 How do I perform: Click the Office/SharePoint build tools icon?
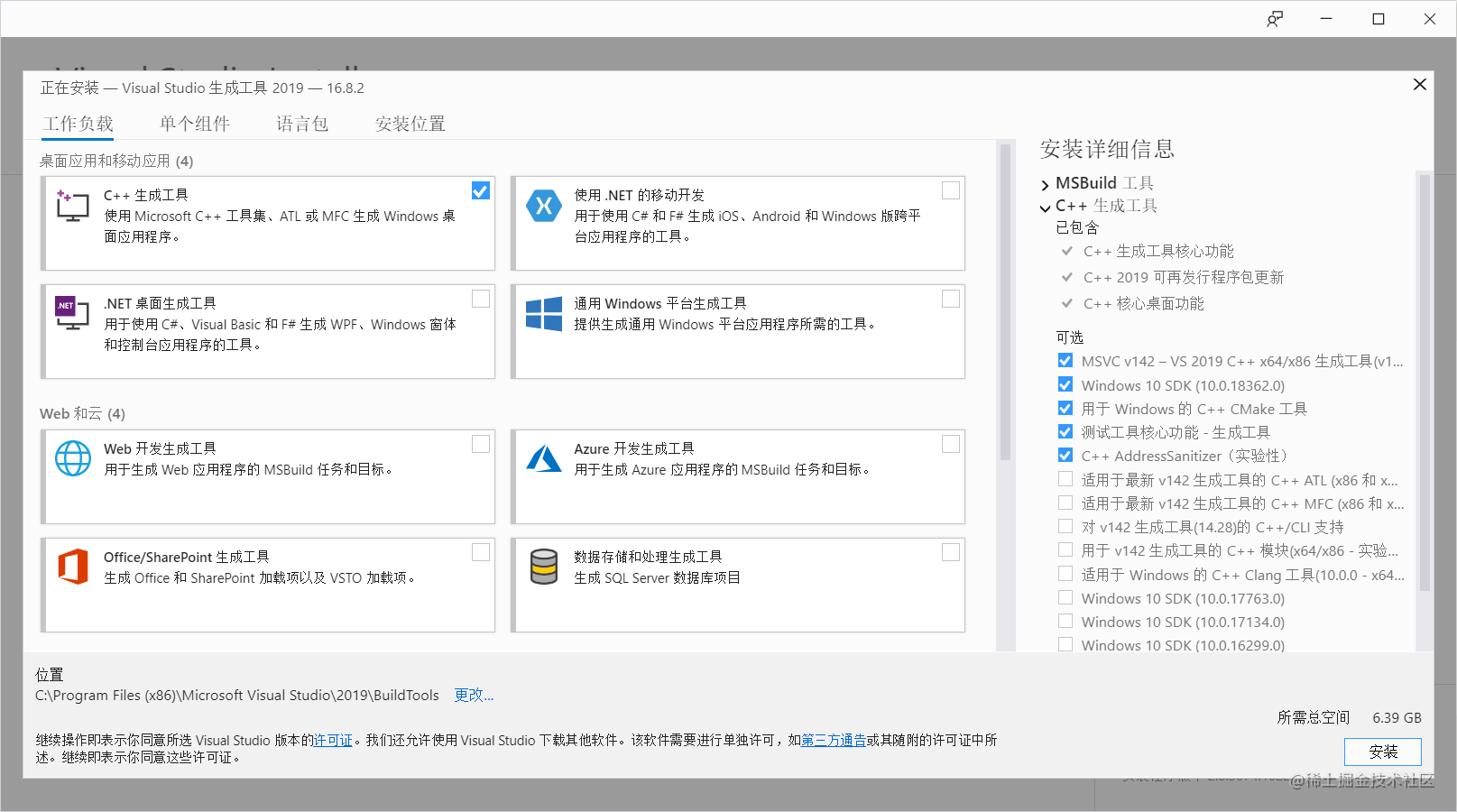point(73,567)
